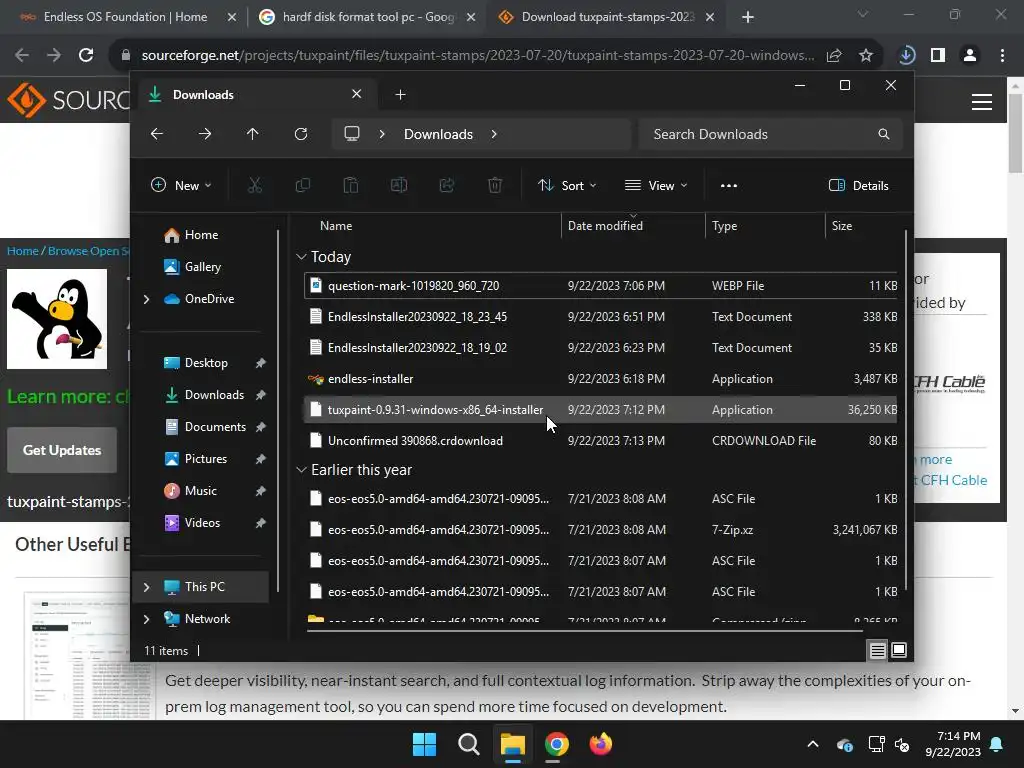Select tuxpaint-0.9.31-windows-x86_64-installer file
The height and width of the screenshot is (768, 1024).
point(600,409)
